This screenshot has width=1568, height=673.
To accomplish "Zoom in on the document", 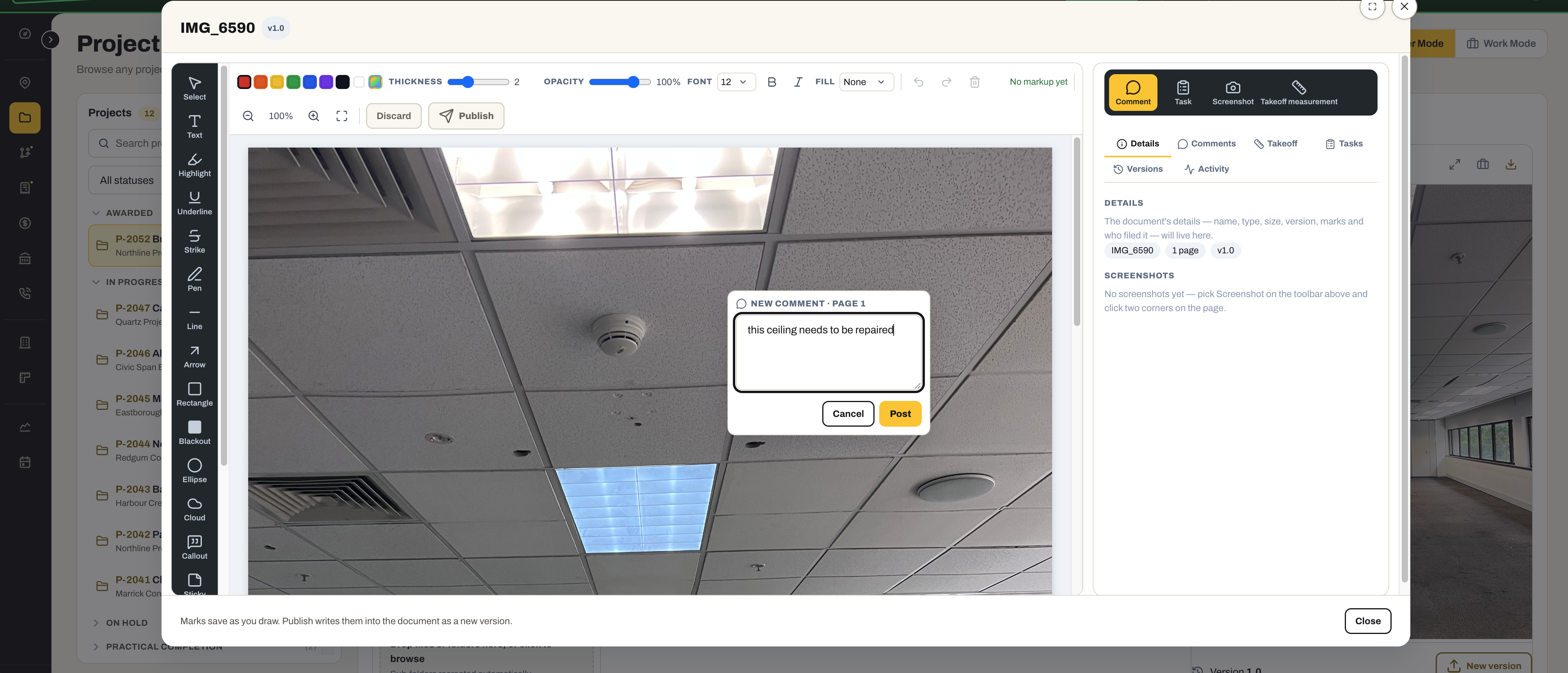I will click(313, 116).
